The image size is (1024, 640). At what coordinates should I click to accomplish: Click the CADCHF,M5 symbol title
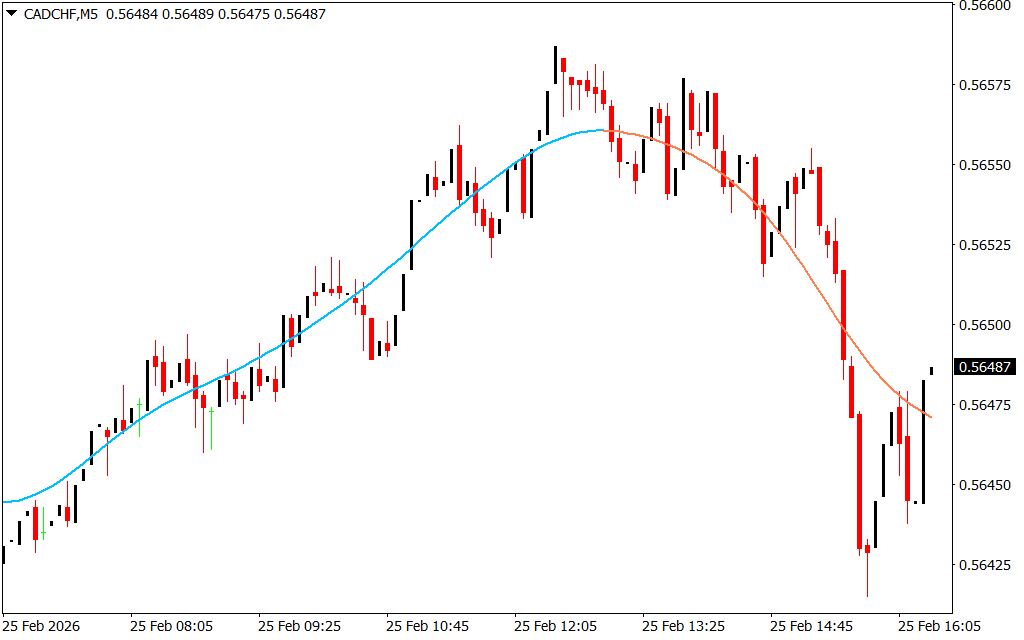(x=60, y=14)
